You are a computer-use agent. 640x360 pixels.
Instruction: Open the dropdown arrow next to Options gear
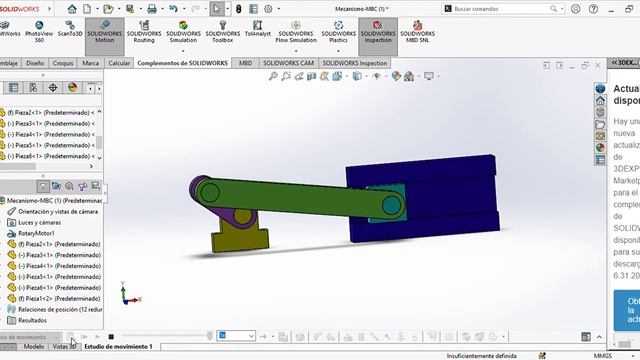click(x=279, y=9)
